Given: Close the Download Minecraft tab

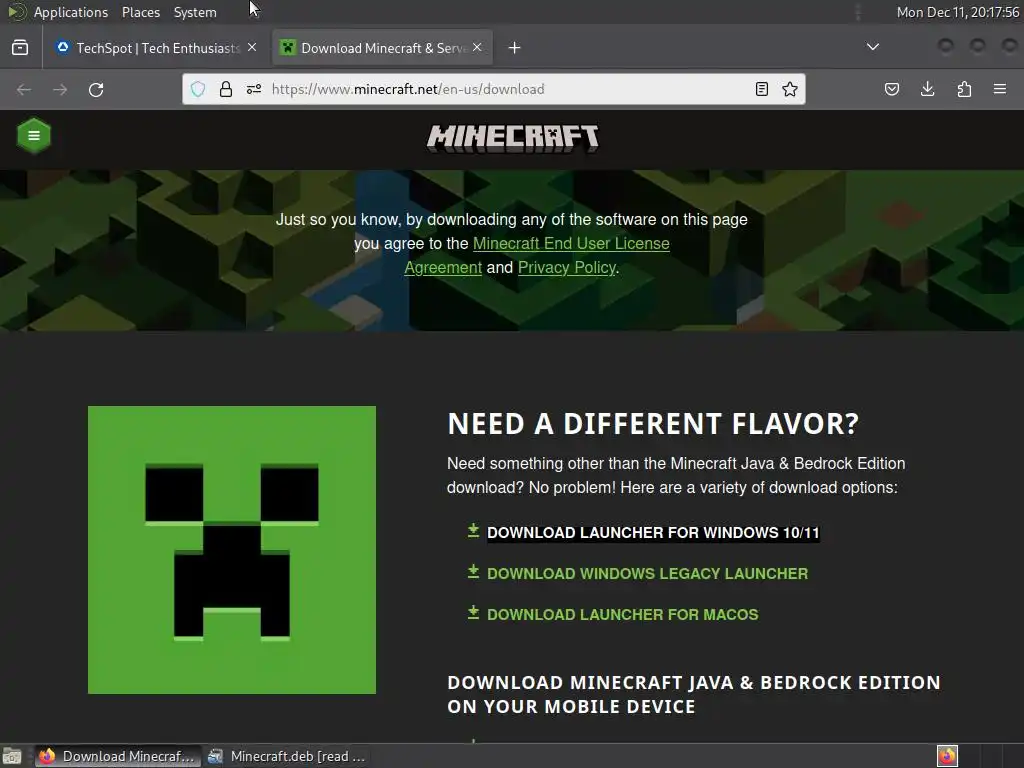Looking at the screenshot, I should click(x=477, y=48).
